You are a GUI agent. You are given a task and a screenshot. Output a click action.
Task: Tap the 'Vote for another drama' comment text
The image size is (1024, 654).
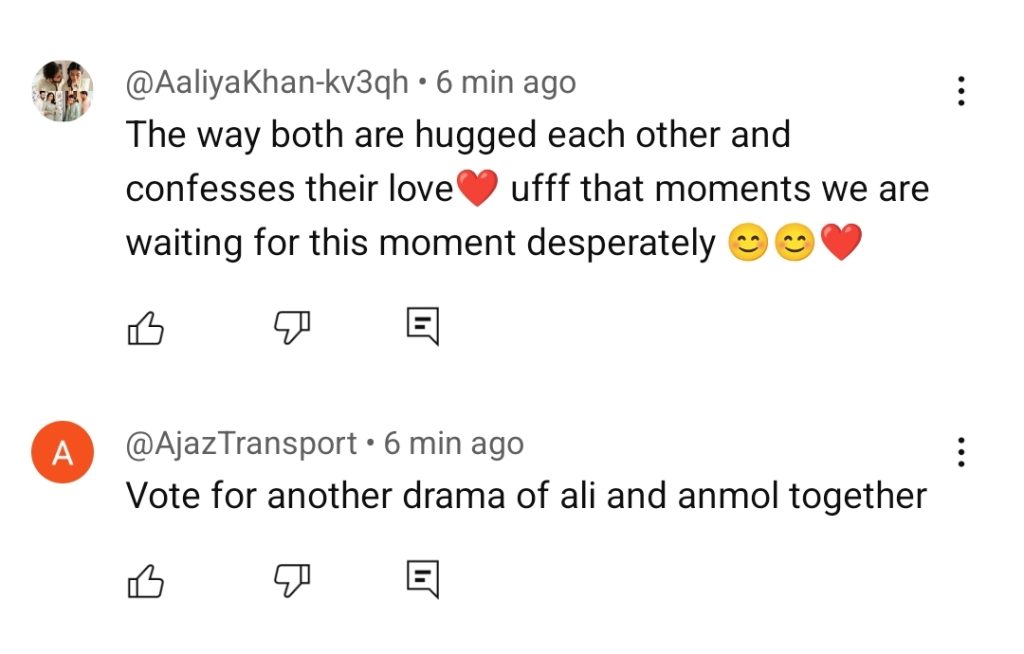526,496
